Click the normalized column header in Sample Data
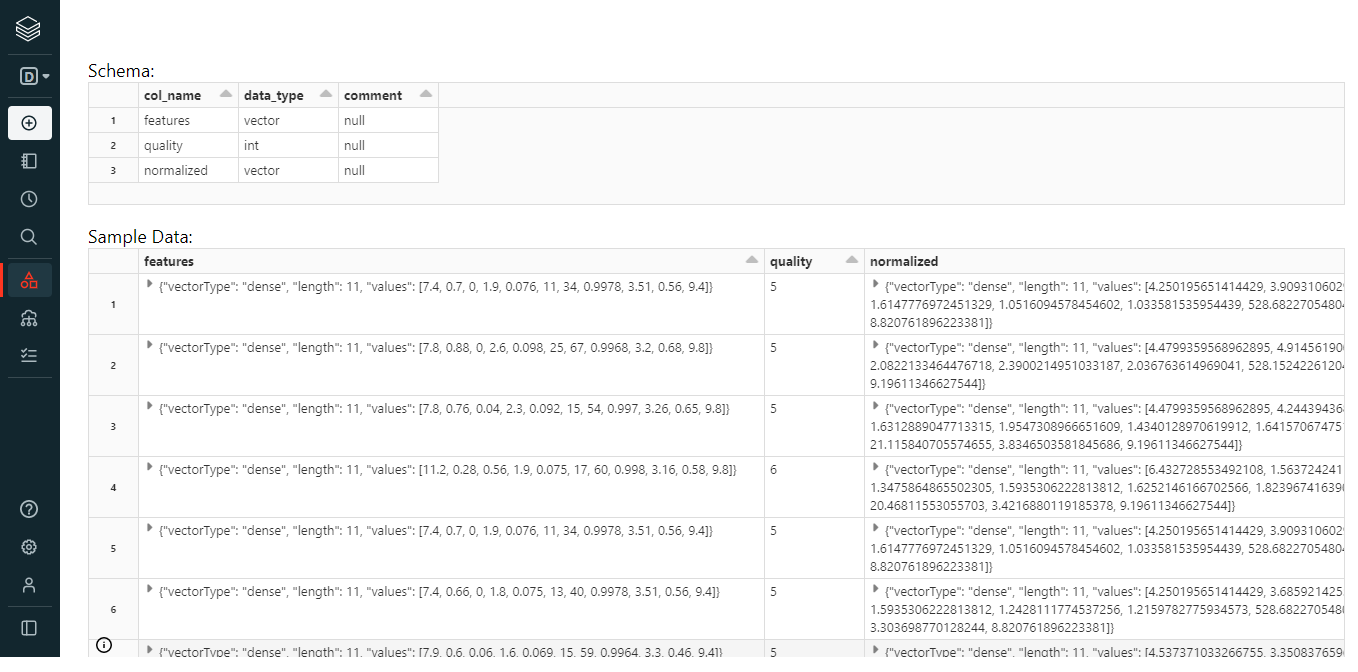 pos(1105,261)
